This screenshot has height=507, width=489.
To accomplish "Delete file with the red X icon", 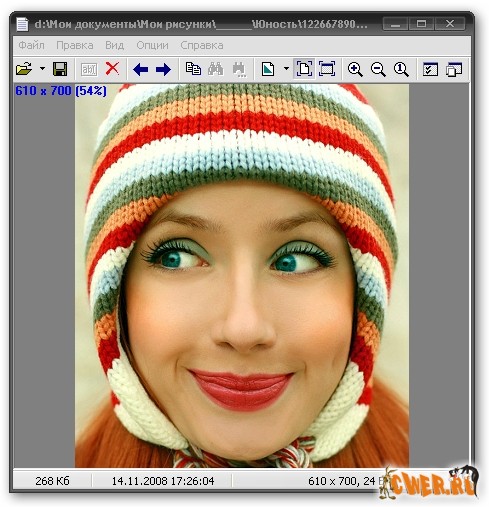I will [x=112, y=69].
